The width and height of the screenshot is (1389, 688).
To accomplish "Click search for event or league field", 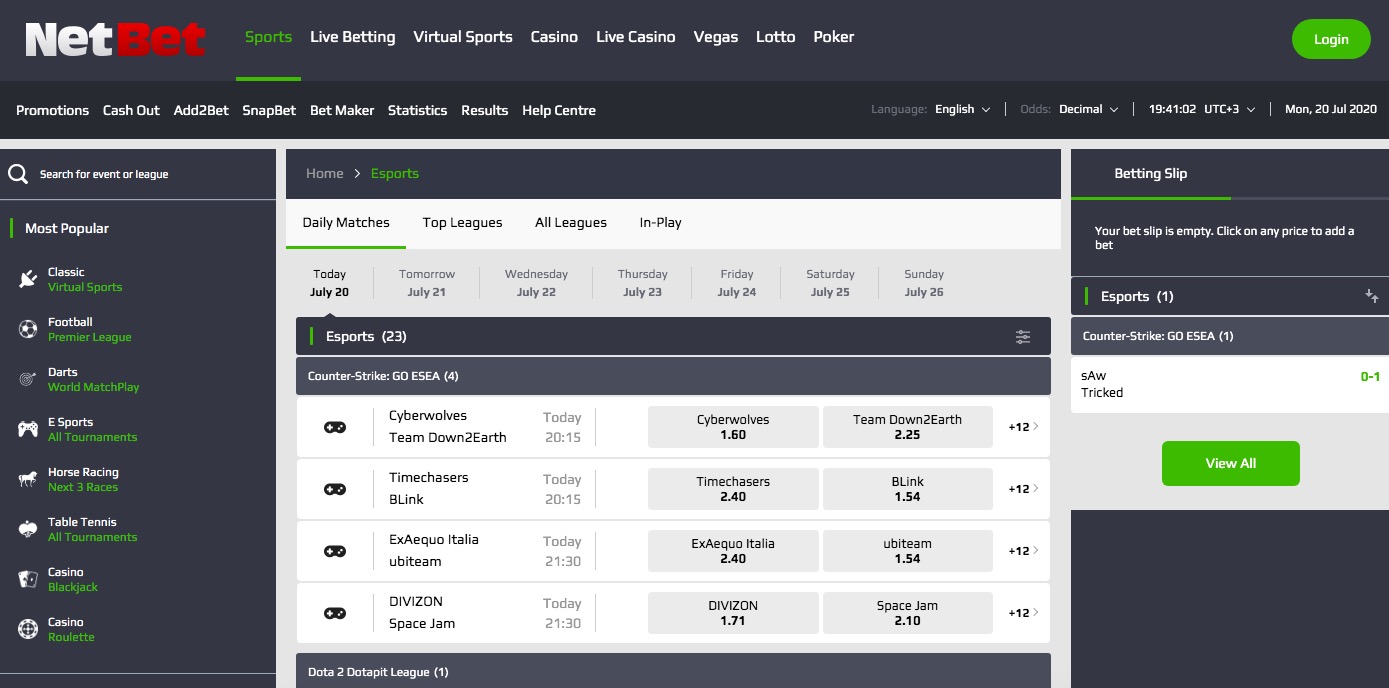I will [x=138, y=174].
